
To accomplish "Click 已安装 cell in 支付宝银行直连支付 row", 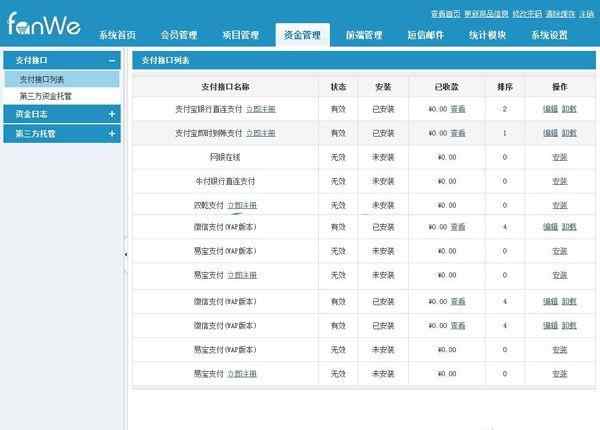I will tap(383, 109).
